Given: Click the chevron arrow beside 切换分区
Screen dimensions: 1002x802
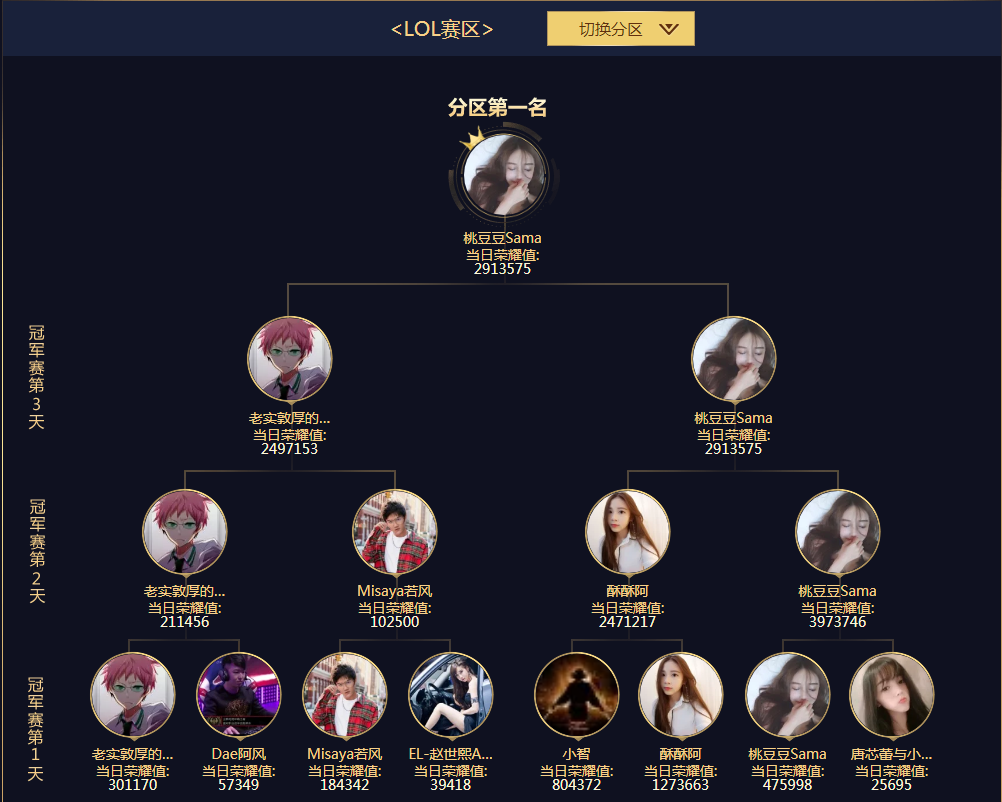Looking at the screenshot, I should pos(668,29).
